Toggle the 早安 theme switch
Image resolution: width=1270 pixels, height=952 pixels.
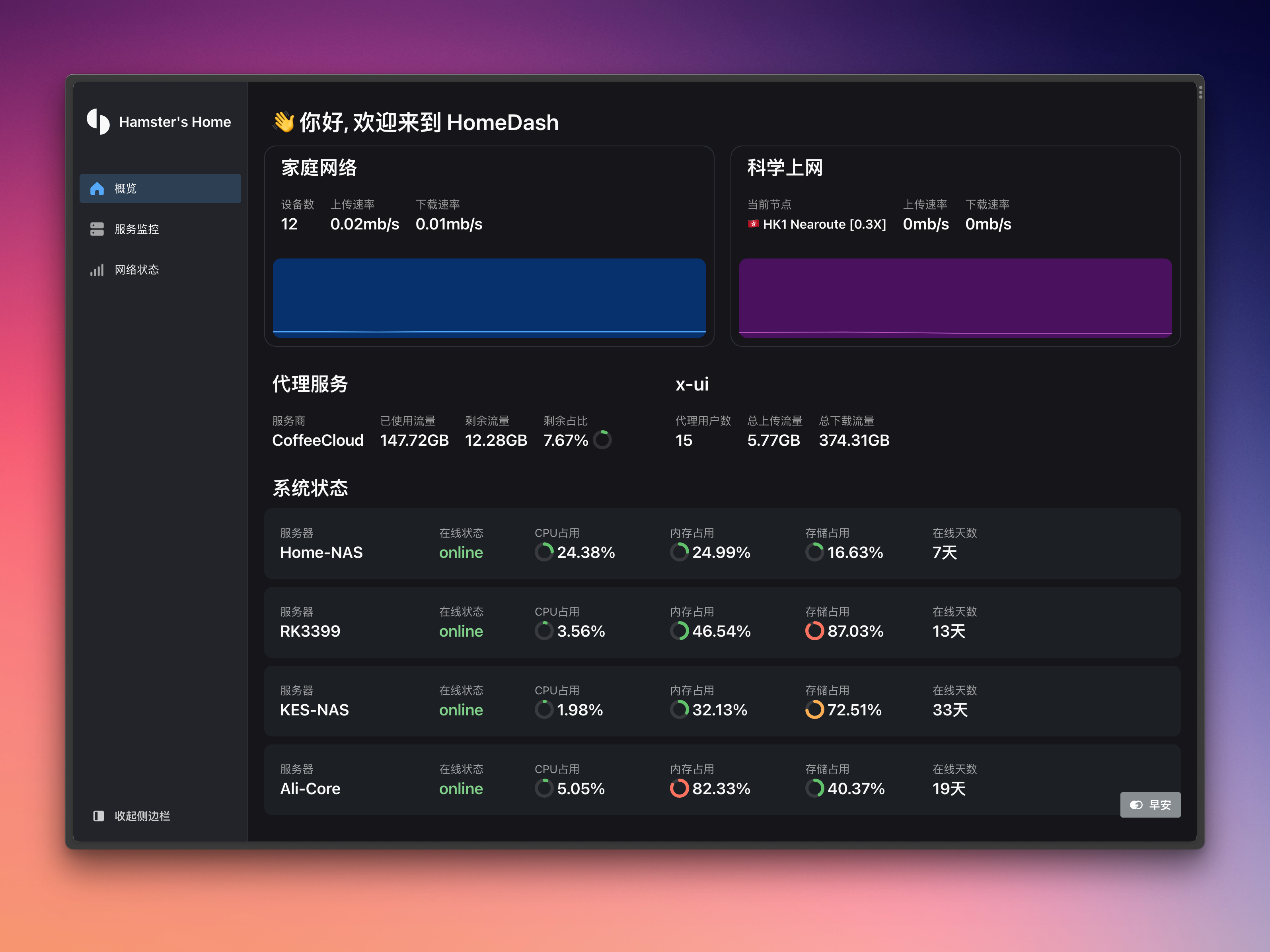1150,804
